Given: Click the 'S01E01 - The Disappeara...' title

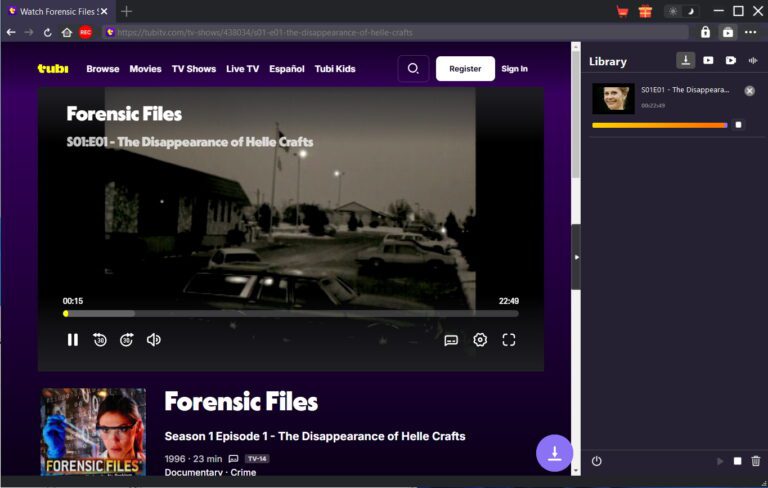Looking at the screenshot, I should click(685, 90).
